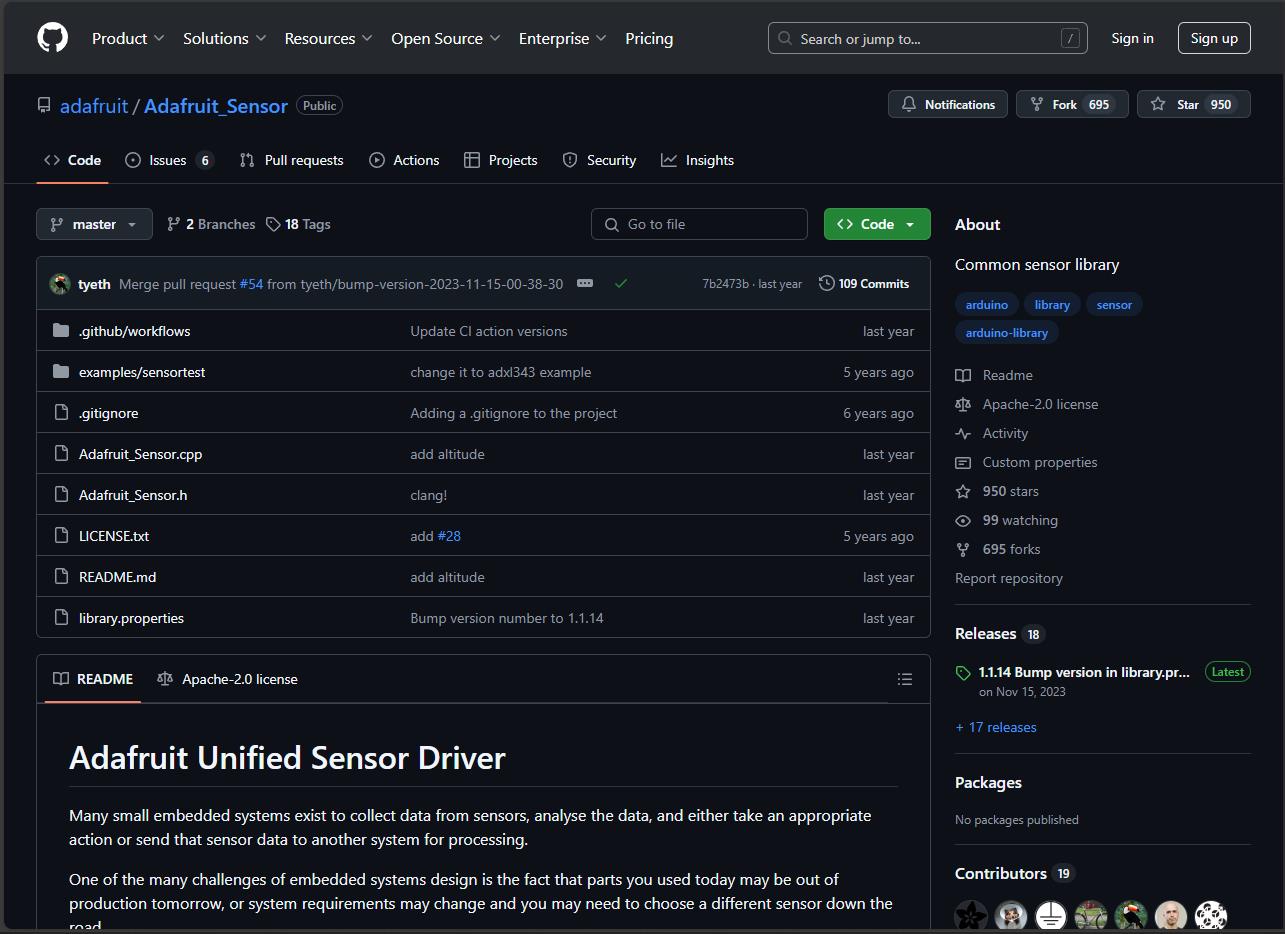Expand the Resources dropdown menu
This screenshot has width=1285, height=934.
[328, 38]
